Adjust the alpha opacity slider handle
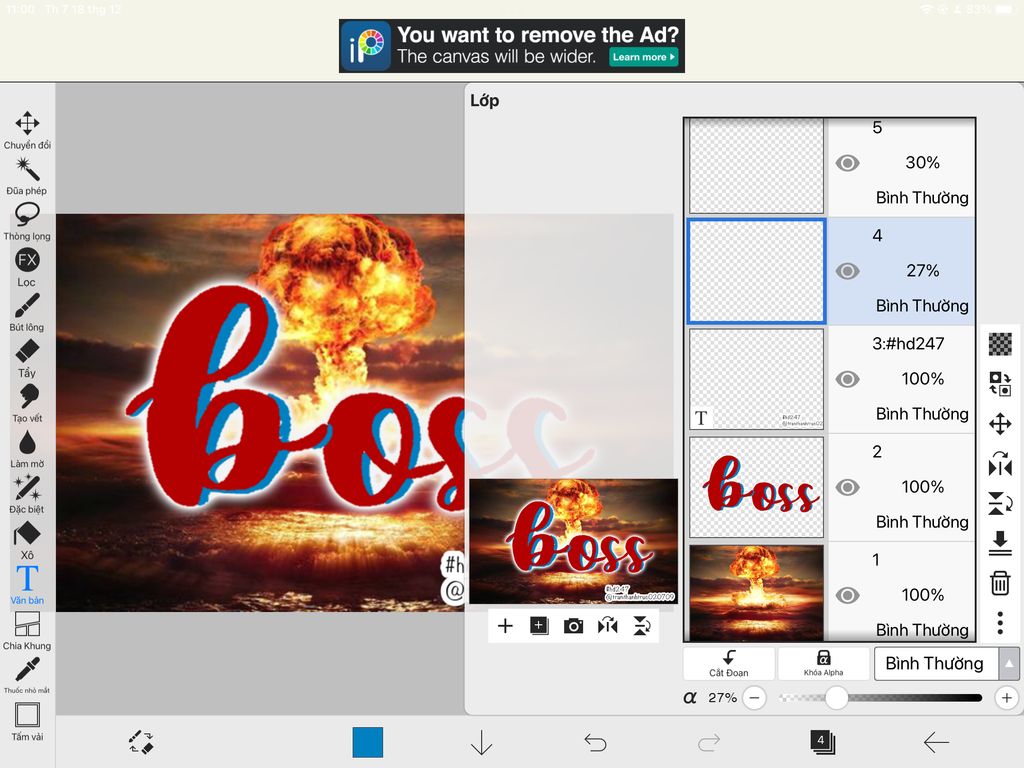Viewport: 1024px width, 768px height. (837, 697)
